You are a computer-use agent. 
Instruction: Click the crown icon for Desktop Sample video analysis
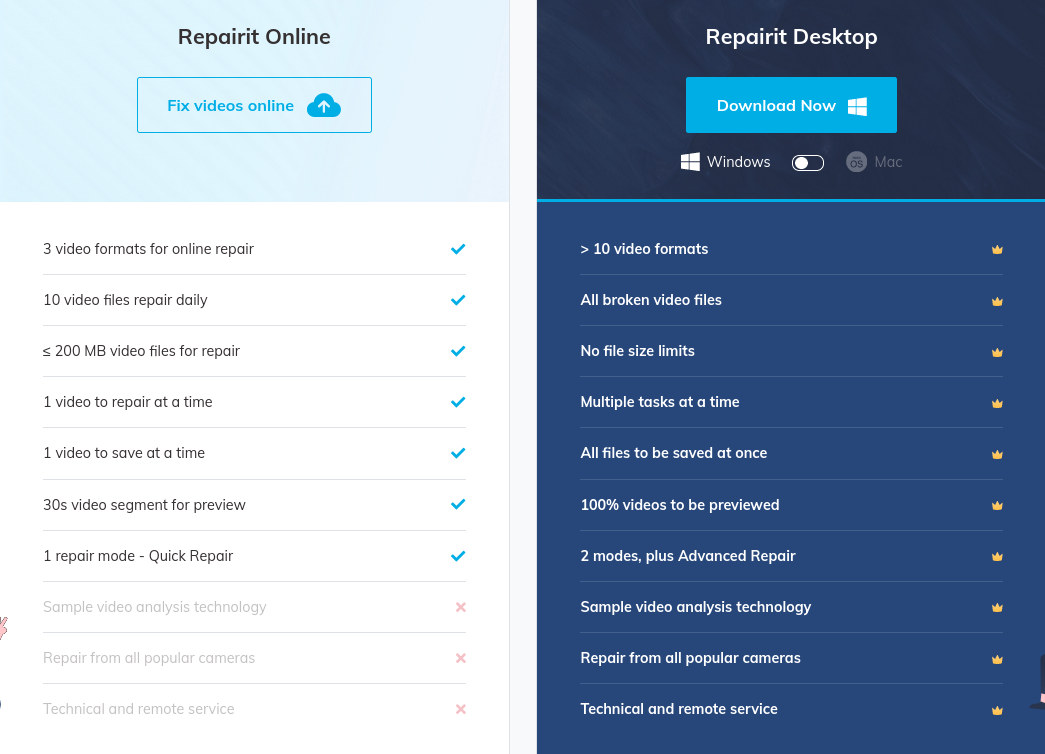pyautogui.click(x=997, y=607)
